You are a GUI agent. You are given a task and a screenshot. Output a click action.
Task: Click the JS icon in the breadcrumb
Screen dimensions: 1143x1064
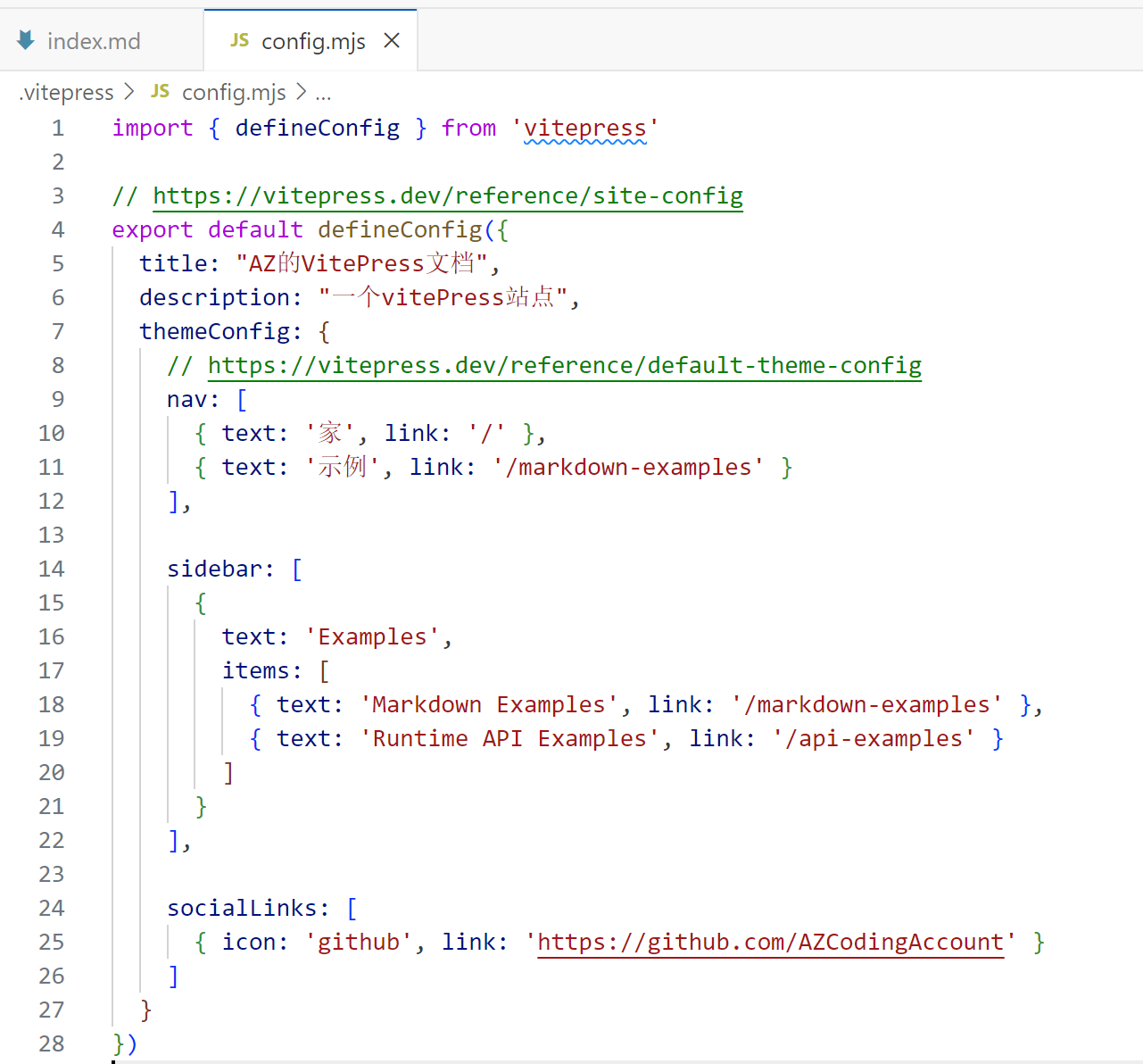161,92
